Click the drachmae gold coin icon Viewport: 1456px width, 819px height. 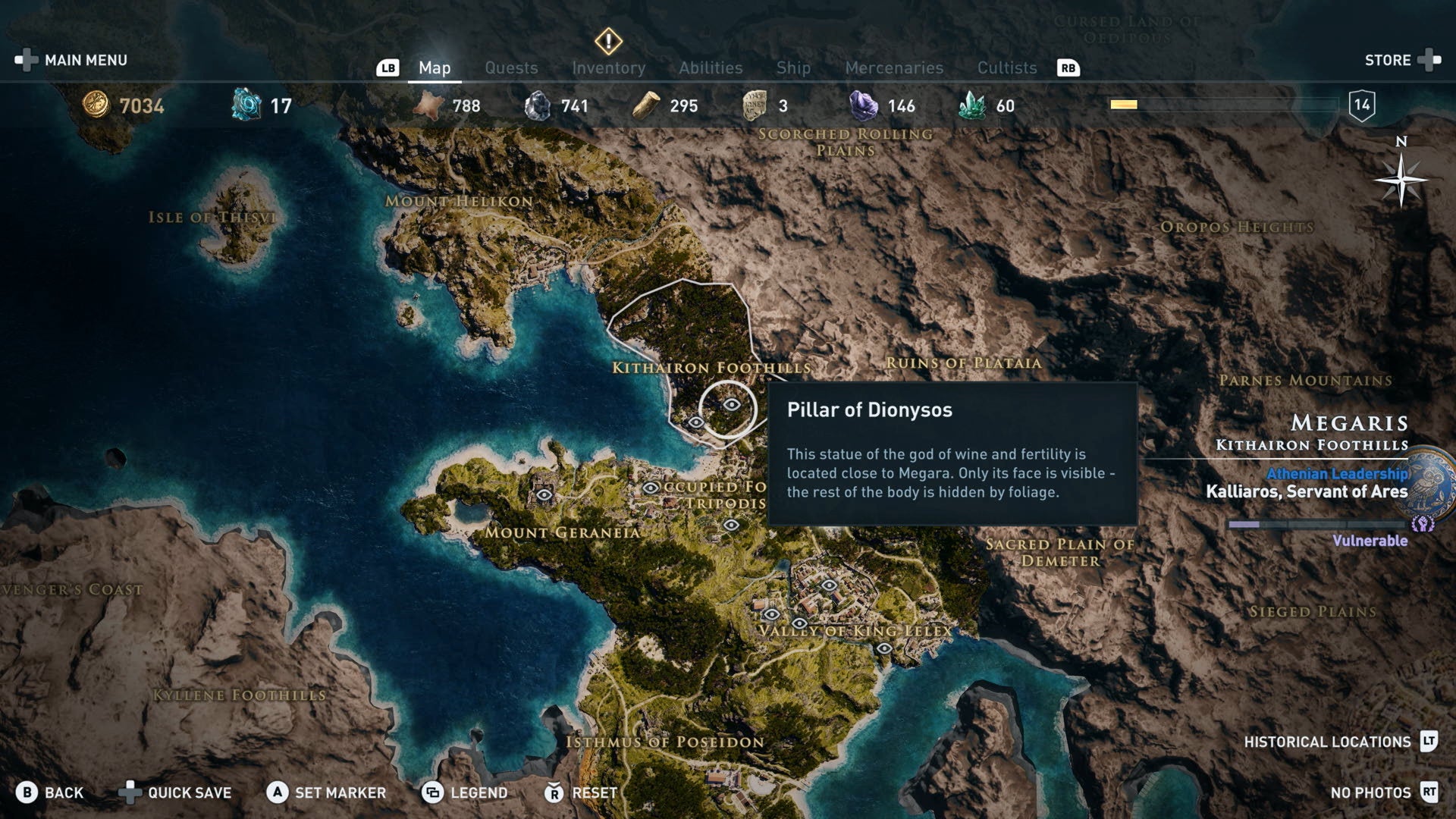(96, 105)
